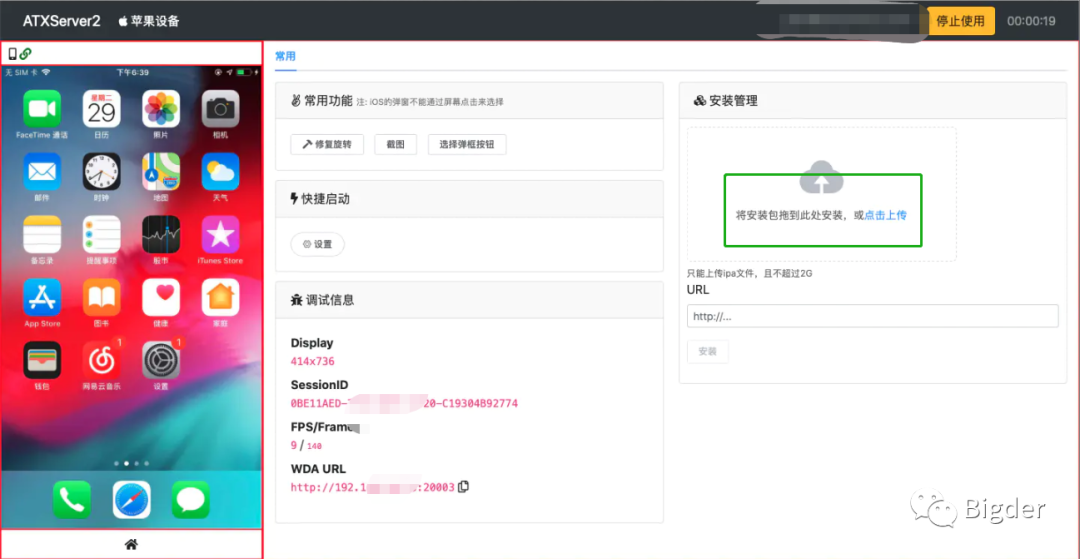Click the 点击上传 link
Image resolution: width=1080 pixels, height=559 pixels.
pyautogui.click(x=886, y=215)
